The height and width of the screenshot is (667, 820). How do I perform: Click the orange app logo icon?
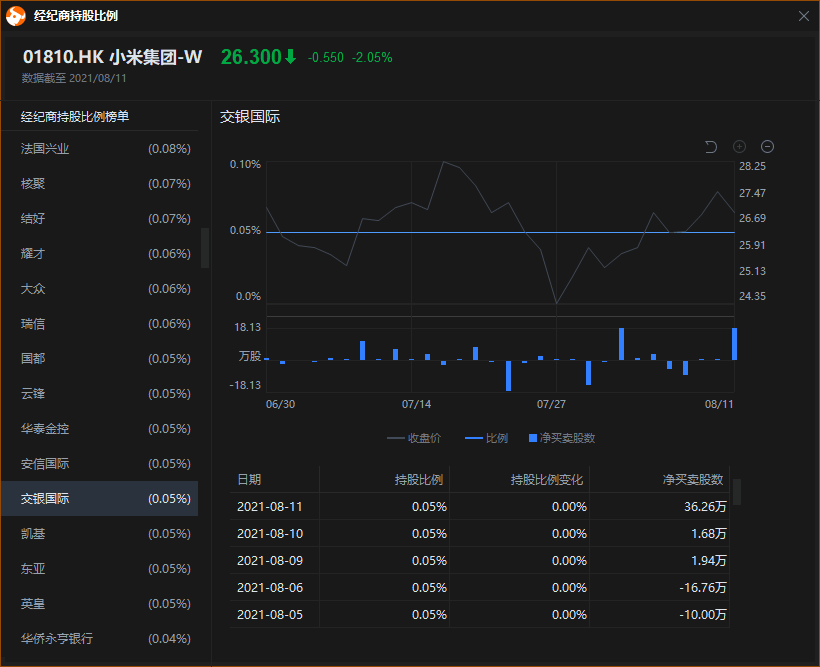tap(16, 16)
